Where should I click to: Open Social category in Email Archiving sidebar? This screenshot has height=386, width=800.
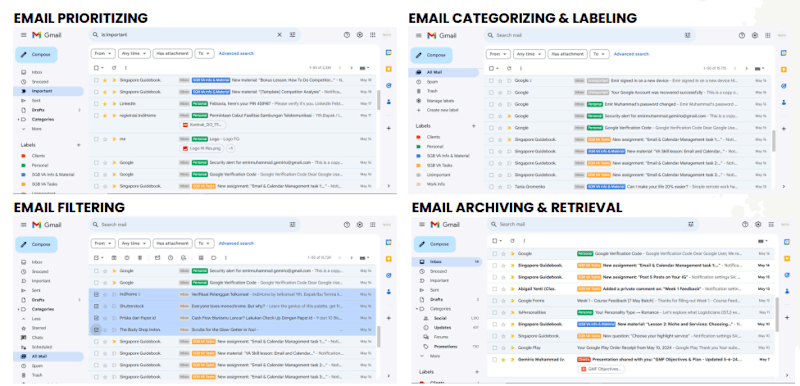(x=440, y=318)
